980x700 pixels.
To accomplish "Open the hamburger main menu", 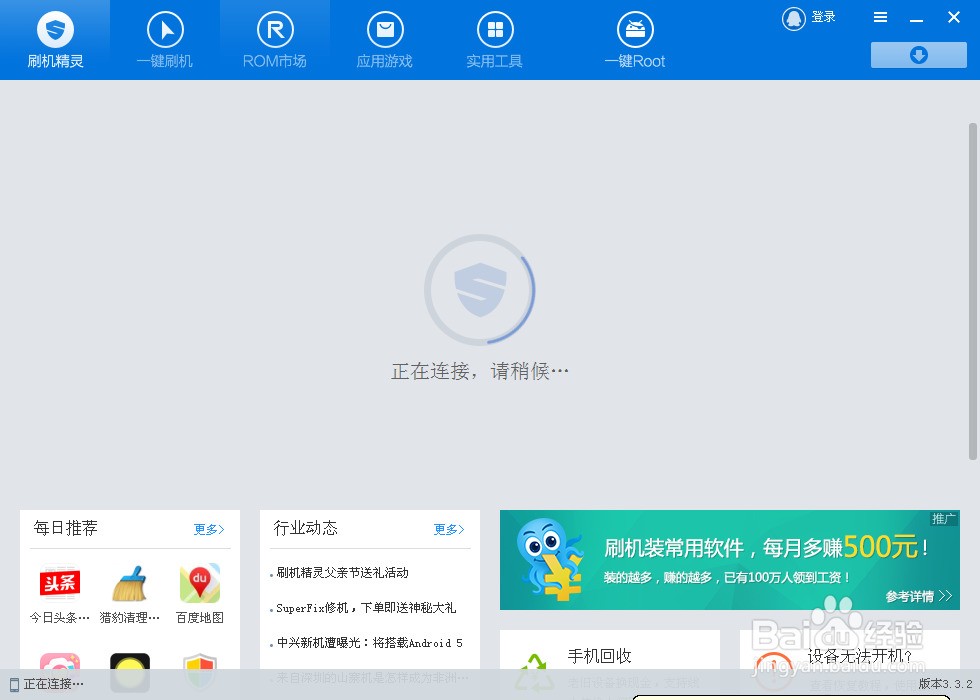I will pyautogui.click(x=880, y=18).
